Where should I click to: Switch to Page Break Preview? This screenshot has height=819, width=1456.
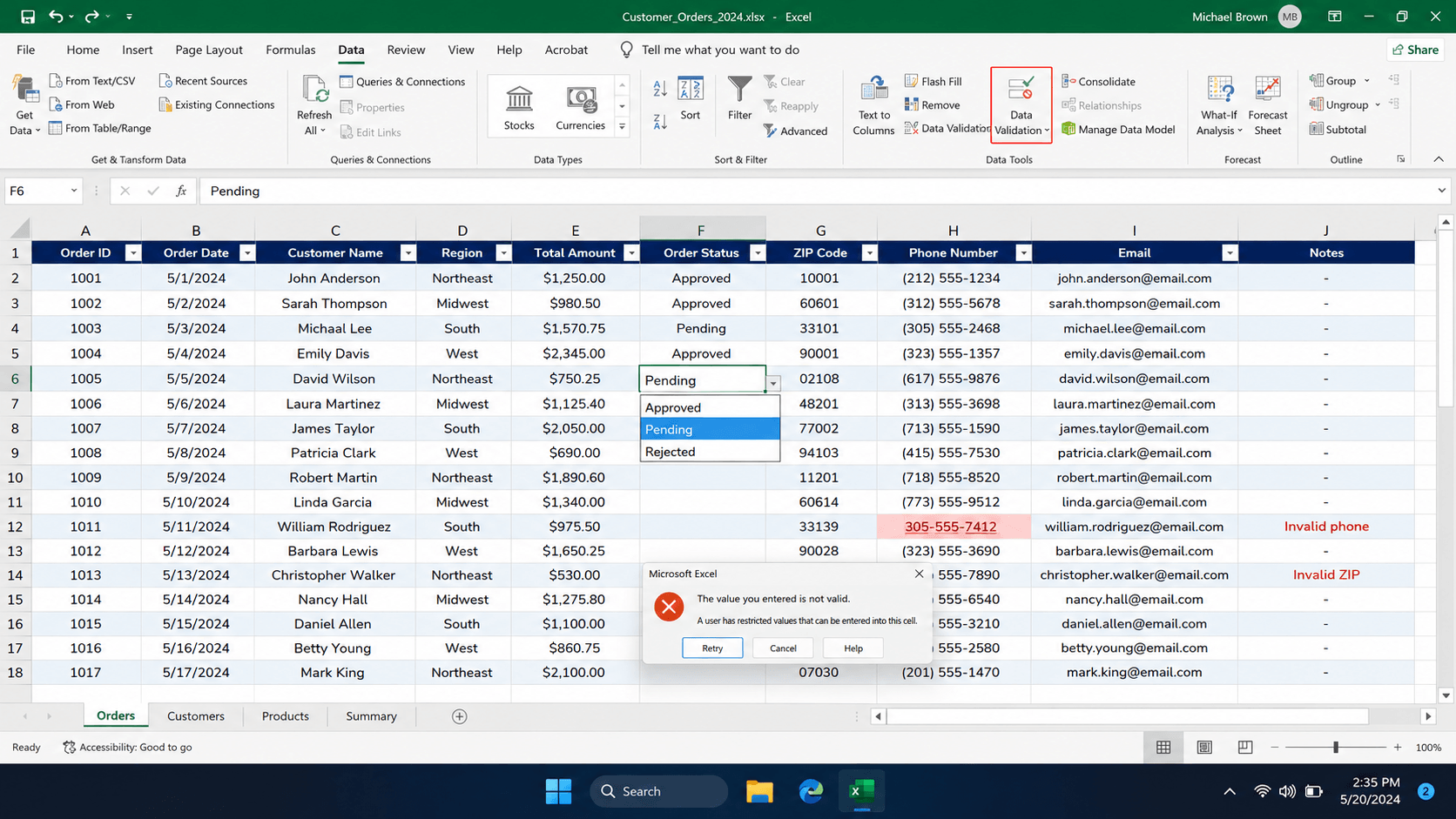click(x=1245, y=748)
